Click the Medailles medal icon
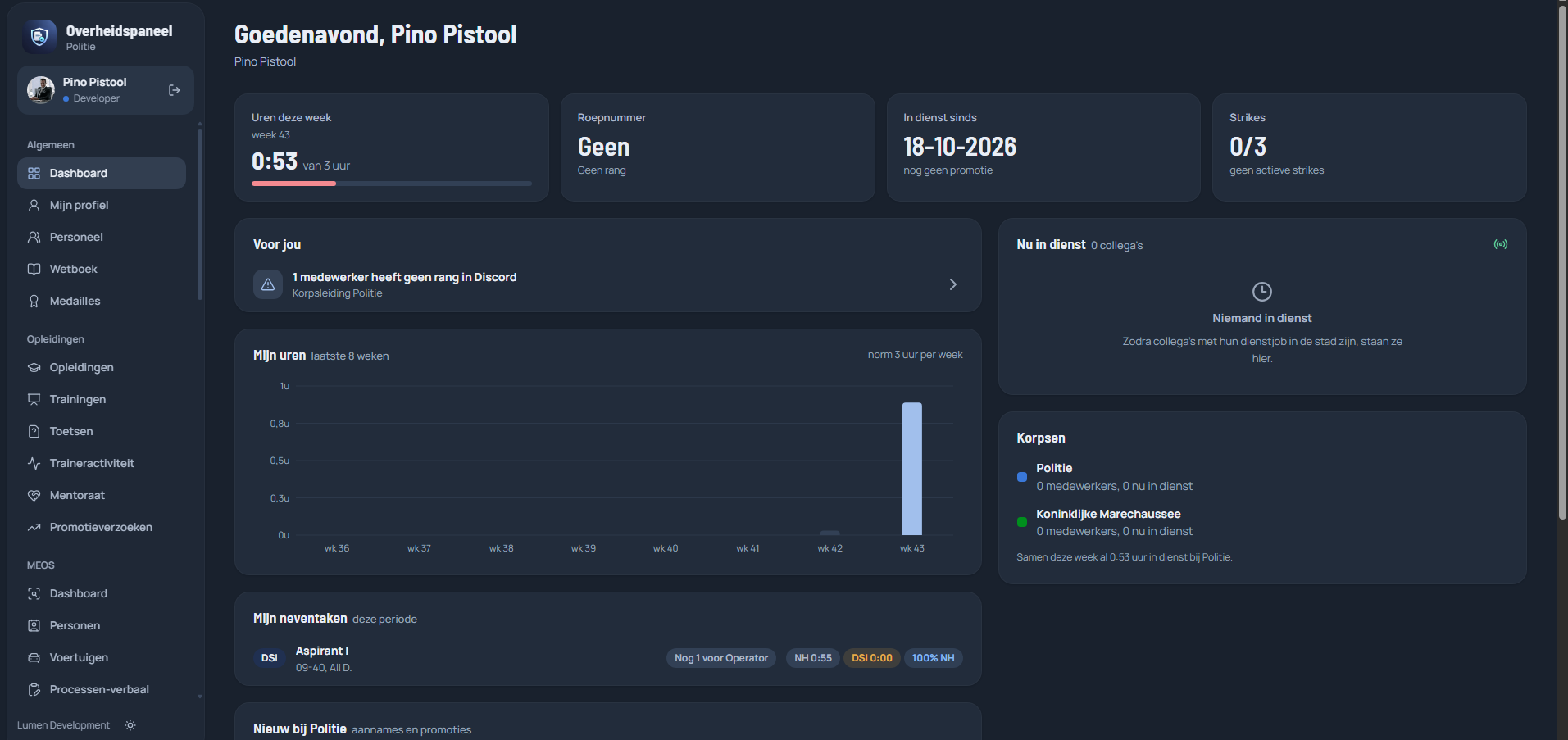 [34, 301]
